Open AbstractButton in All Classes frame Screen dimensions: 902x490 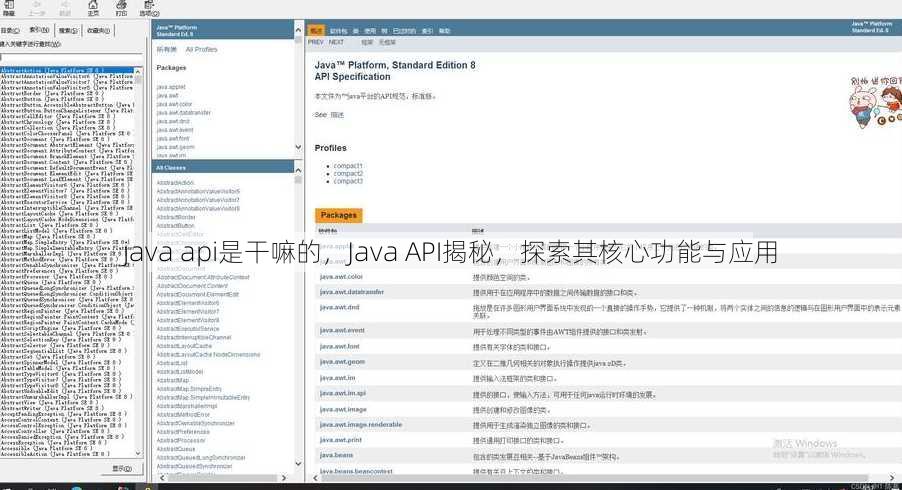pos(175,226)
